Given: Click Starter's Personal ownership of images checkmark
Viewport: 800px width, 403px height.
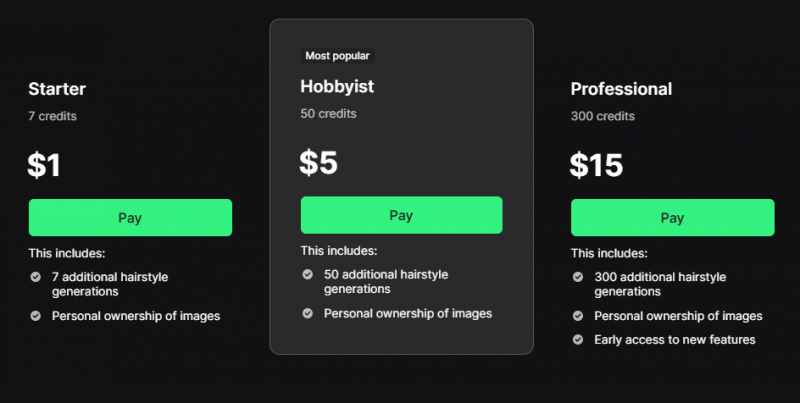Looking at the screenshot, I should coord(35,316).
